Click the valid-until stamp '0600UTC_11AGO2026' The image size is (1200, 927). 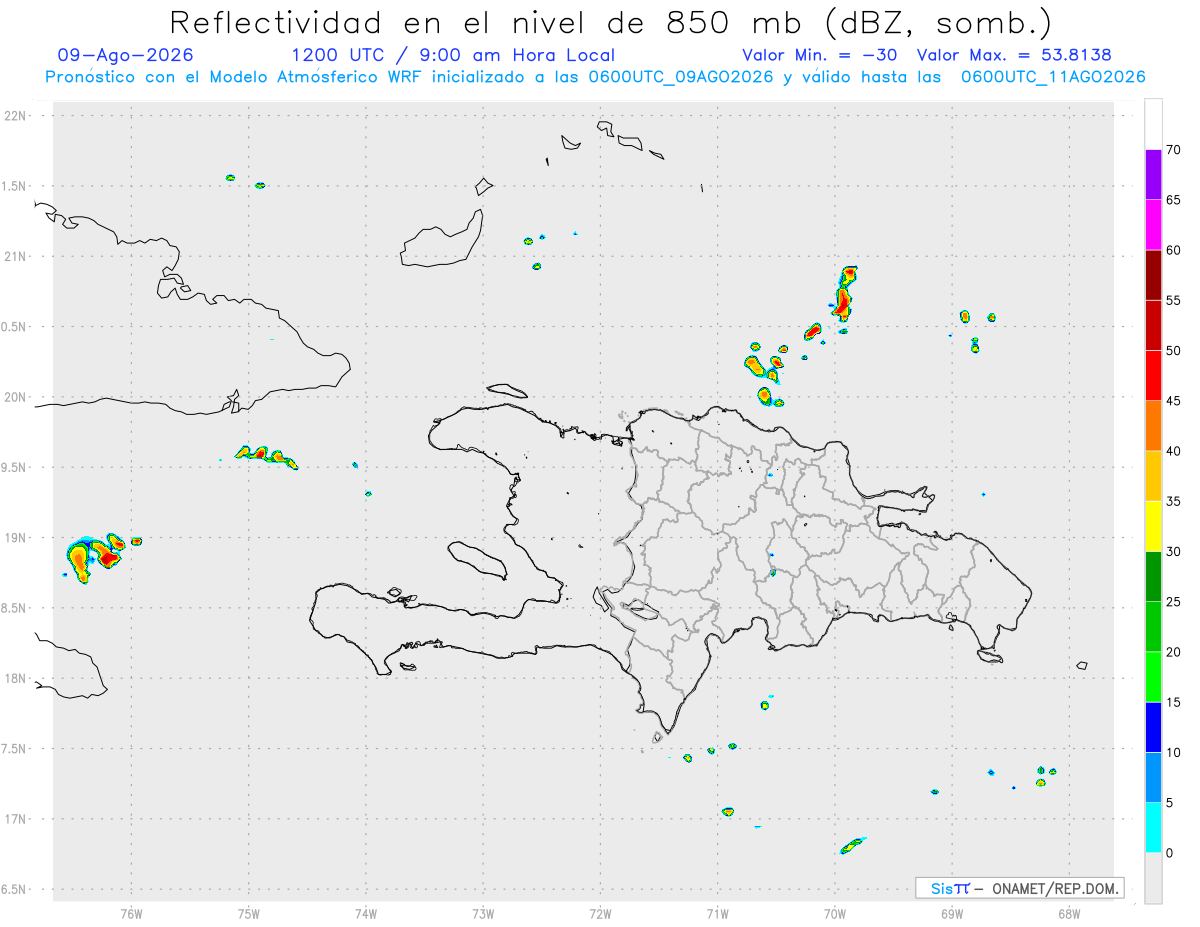tap(1053, 77)
